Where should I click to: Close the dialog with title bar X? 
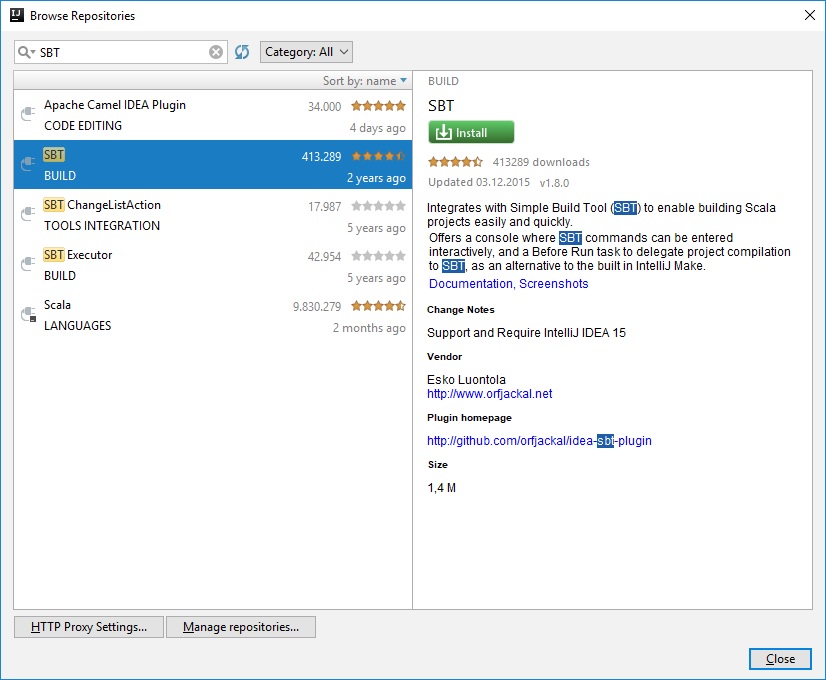point(810,15)
